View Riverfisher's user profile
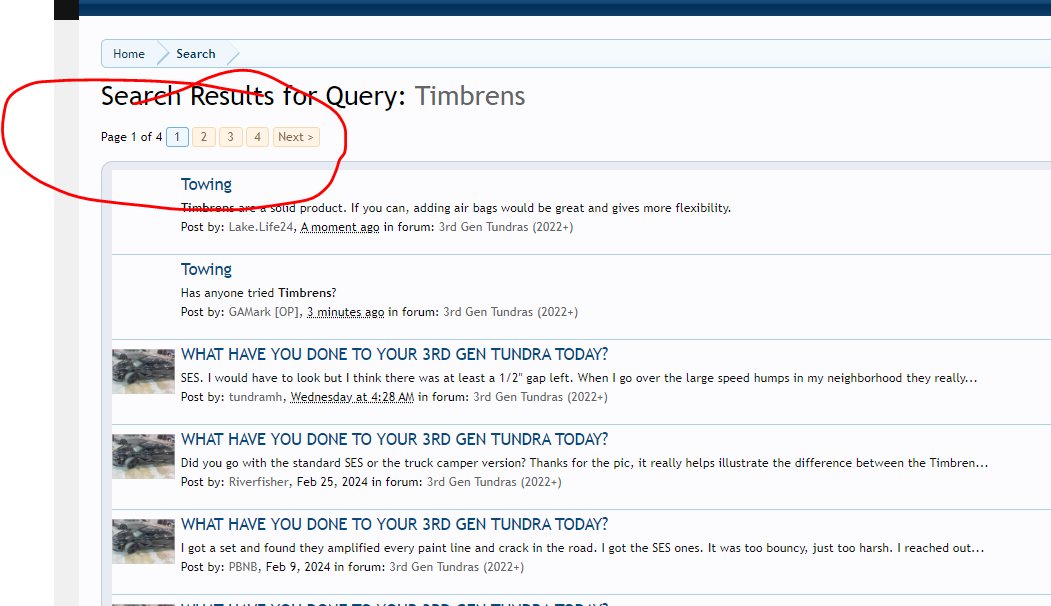 259,482
